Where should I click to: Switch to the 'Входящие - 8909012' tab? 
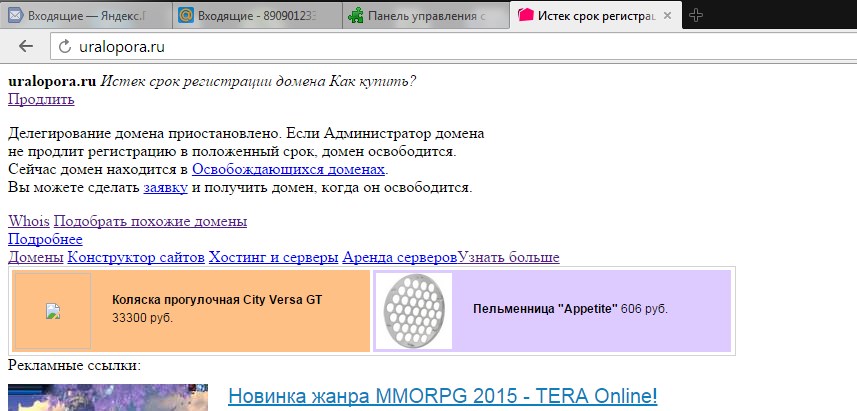(x=256, y=15)
